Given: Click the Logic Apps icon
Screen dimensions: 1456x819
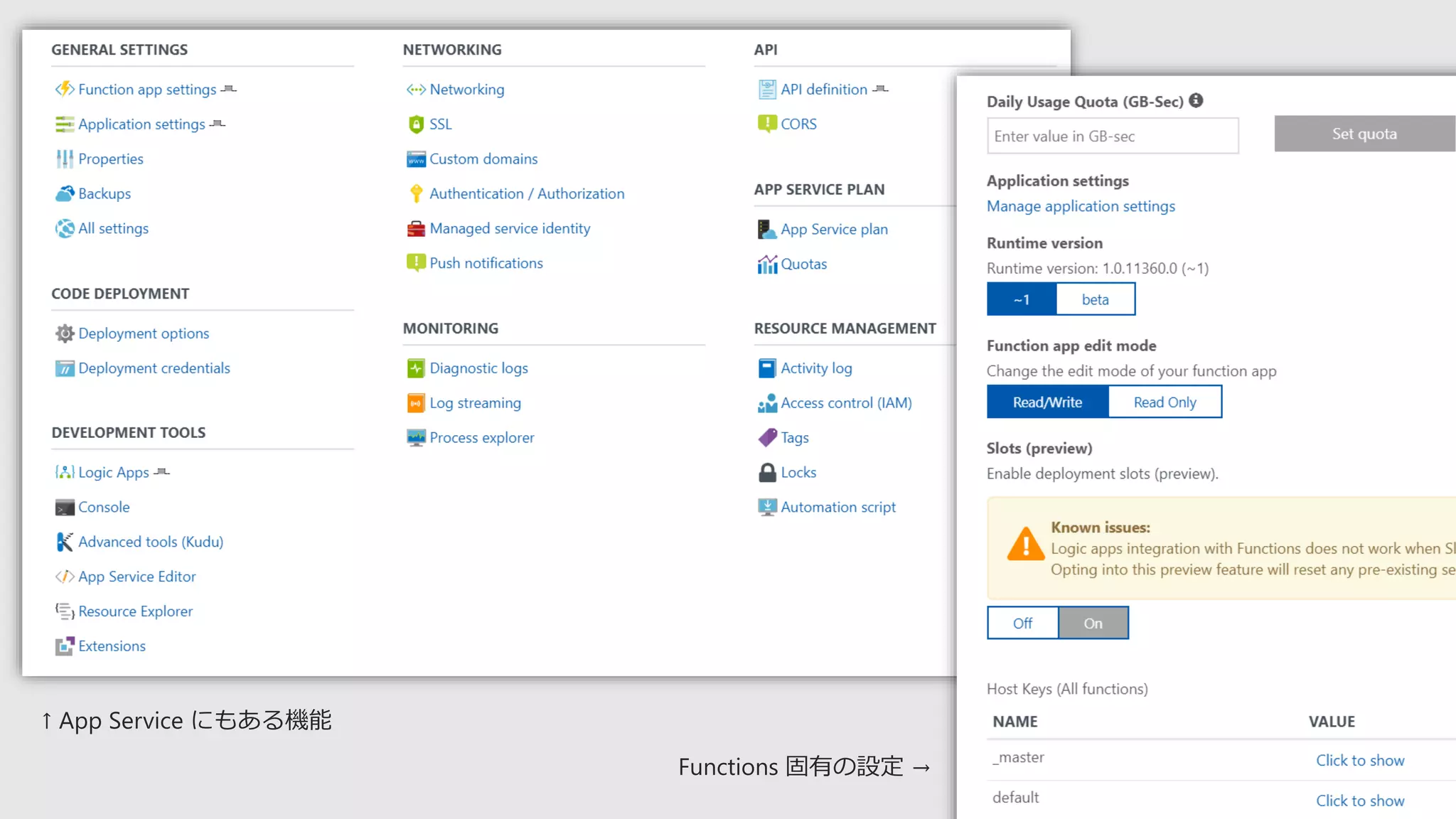Looking at the screenshot, I should coord(65,472).
